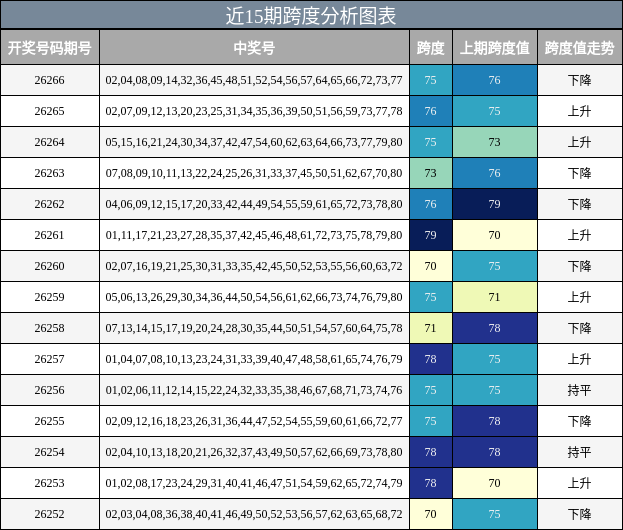623x530 pixels.
Task: Select period number 26260
Action: (x=49, y=266)
